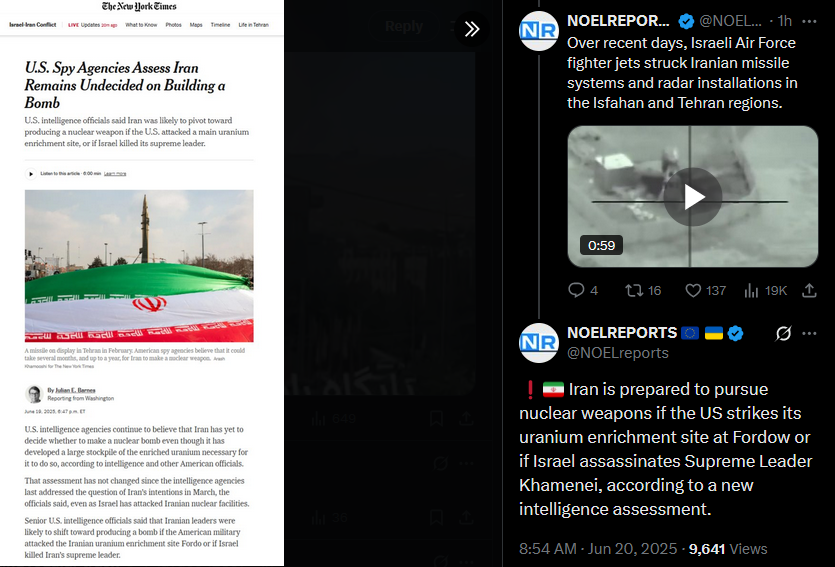Share the Israeli Air Force strike tweet

(x=809, y=290)
